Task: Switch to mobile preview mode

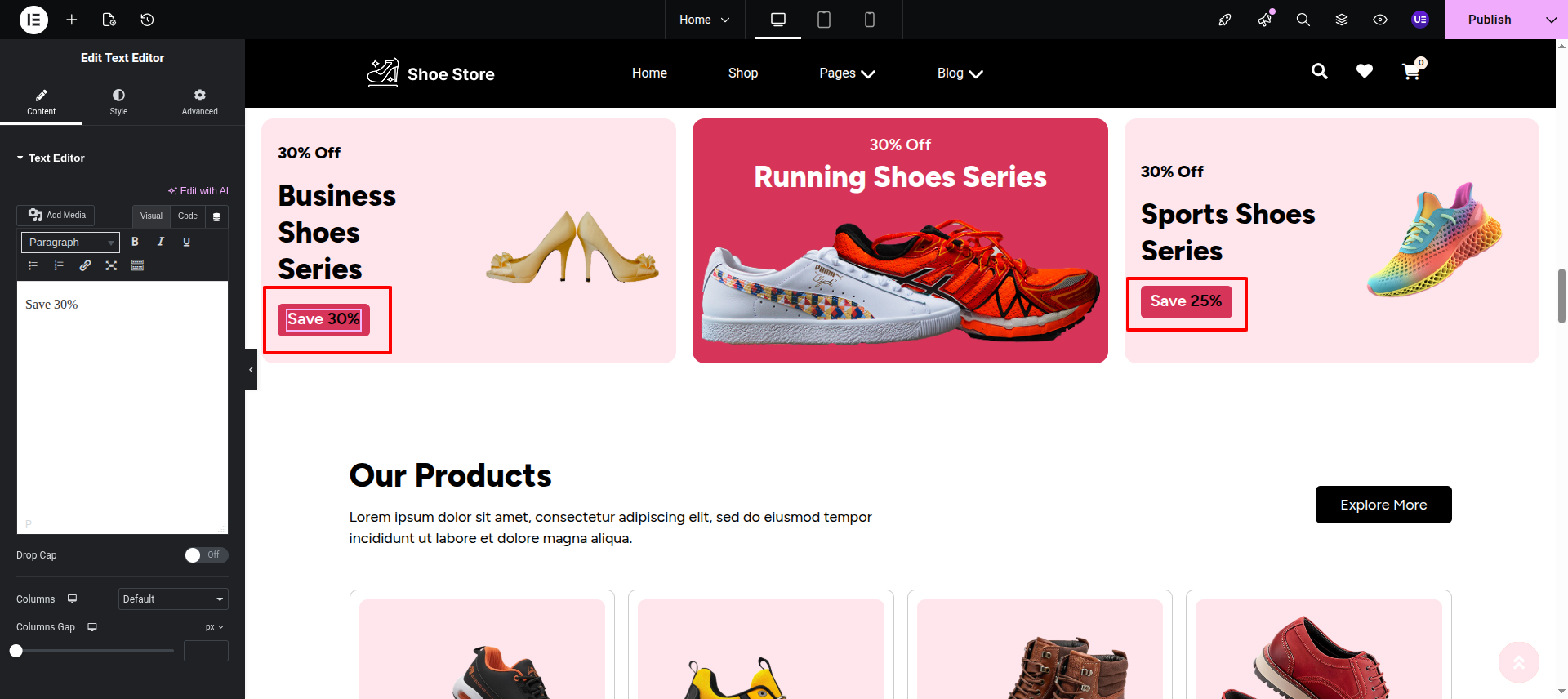Action: 869,20
